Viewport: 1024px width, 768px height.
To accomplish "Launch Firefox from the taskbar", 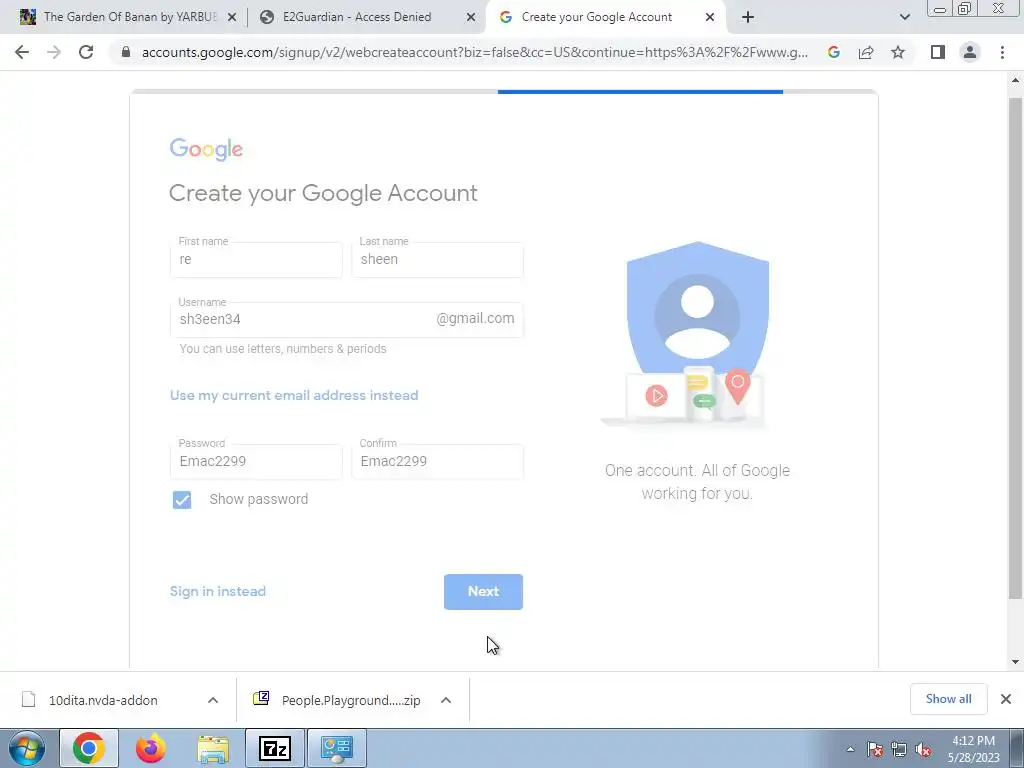I will [150, 748].
